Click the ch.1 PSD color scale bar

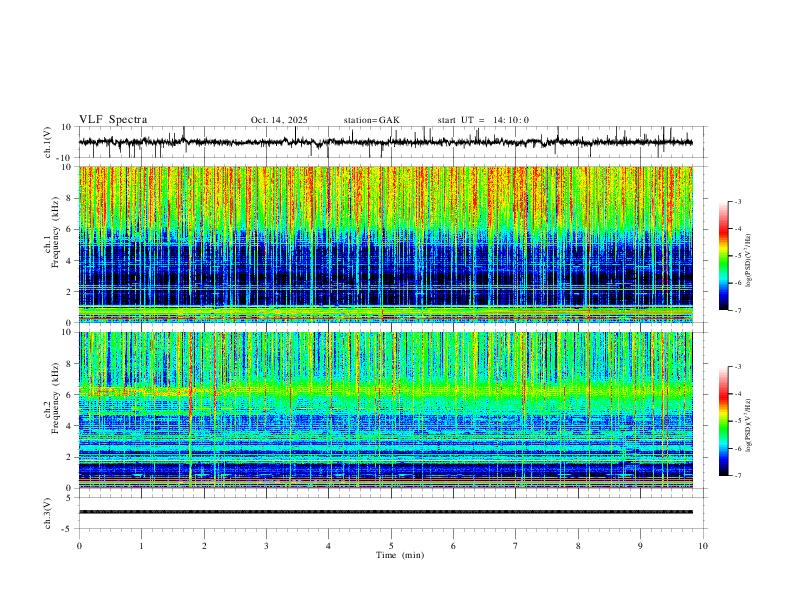pos(723,256)
